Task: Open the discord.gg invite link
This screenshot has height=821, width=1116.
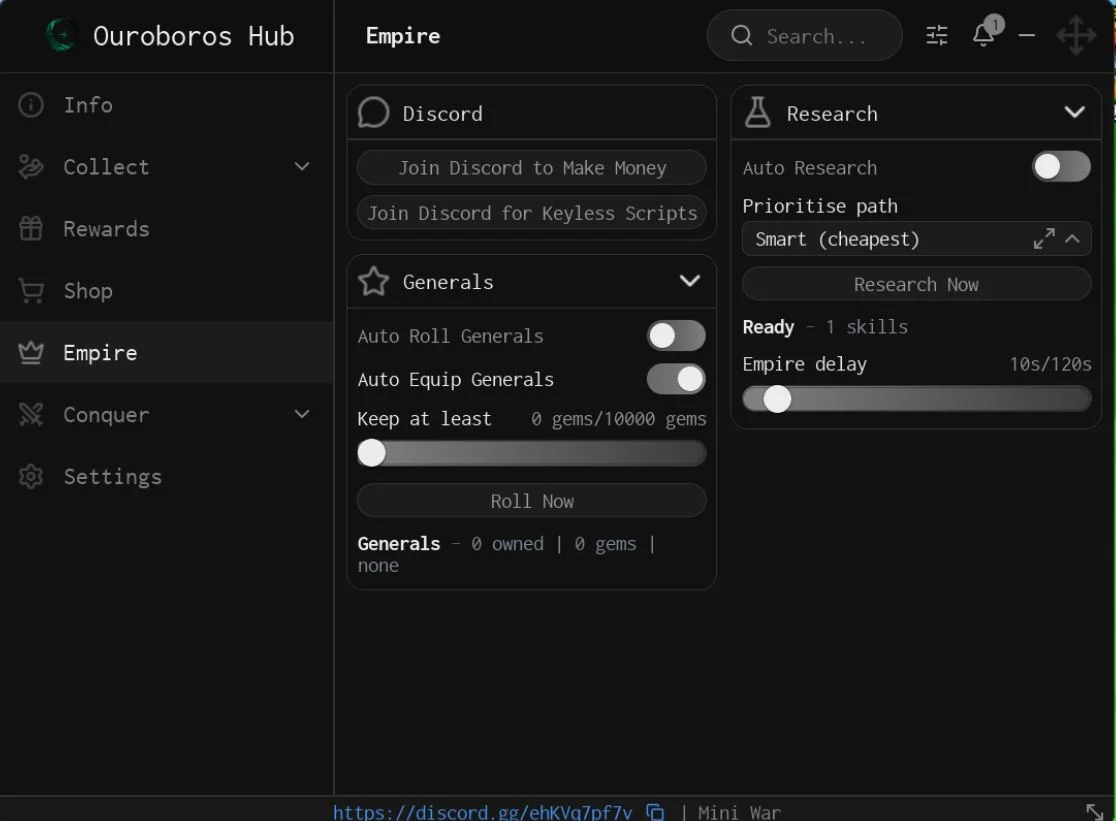Action: coord(482,812)
